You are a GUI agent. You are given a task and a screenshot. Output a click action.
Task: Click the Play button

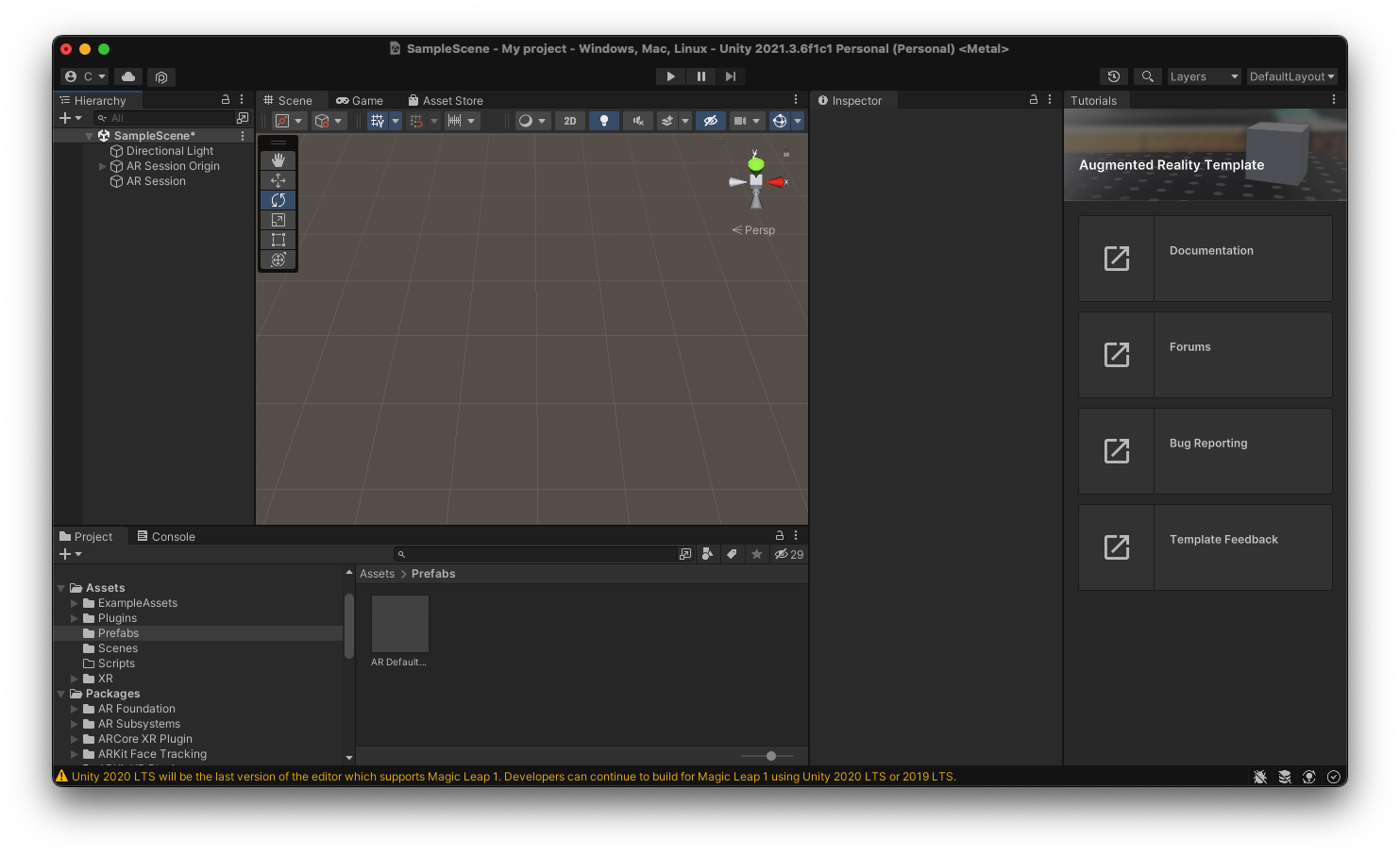click(x=670, y=76)
